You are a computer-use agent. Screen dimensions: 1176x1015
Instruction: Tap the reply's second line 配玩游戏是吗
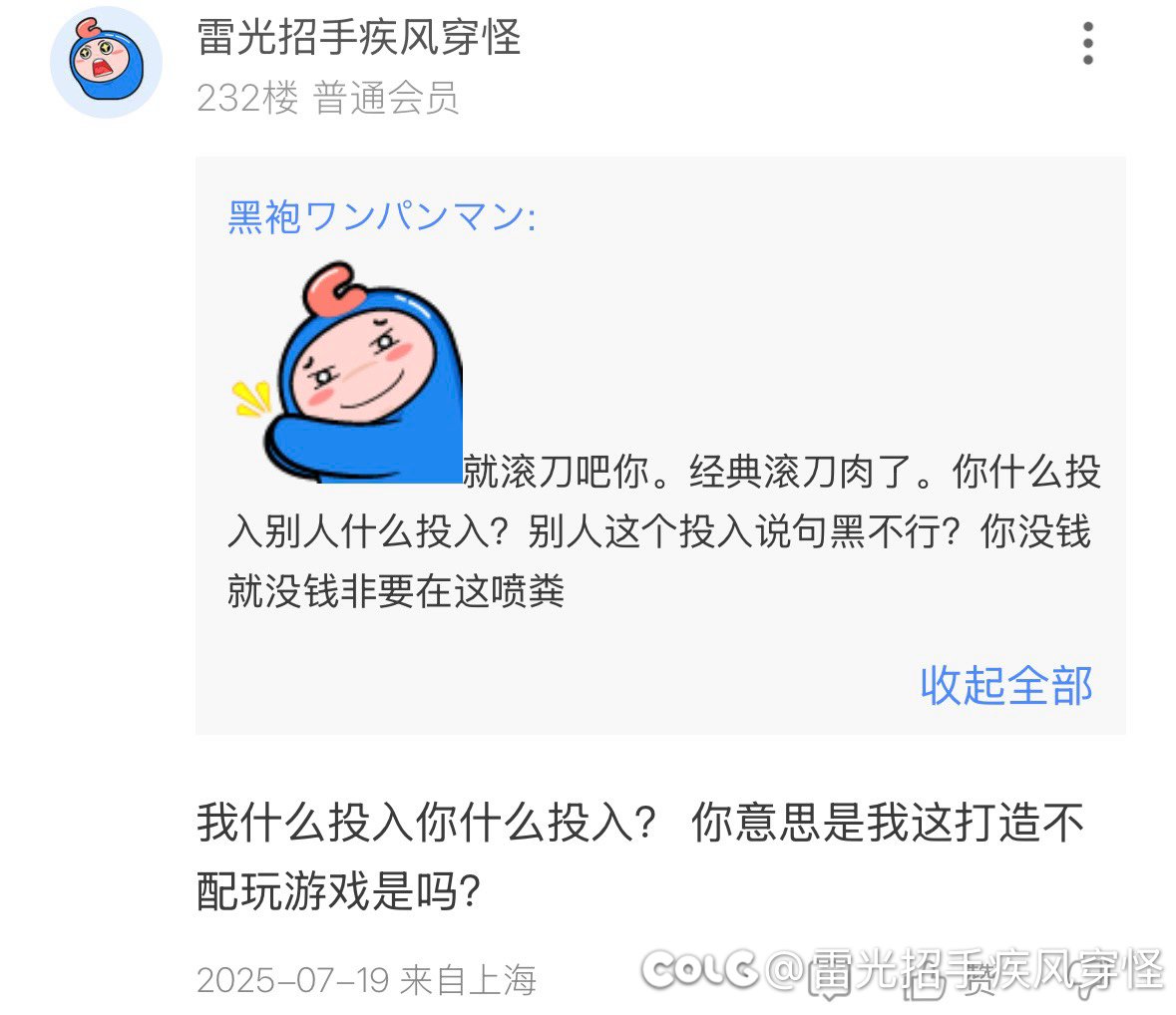click(x=338, y=890)
